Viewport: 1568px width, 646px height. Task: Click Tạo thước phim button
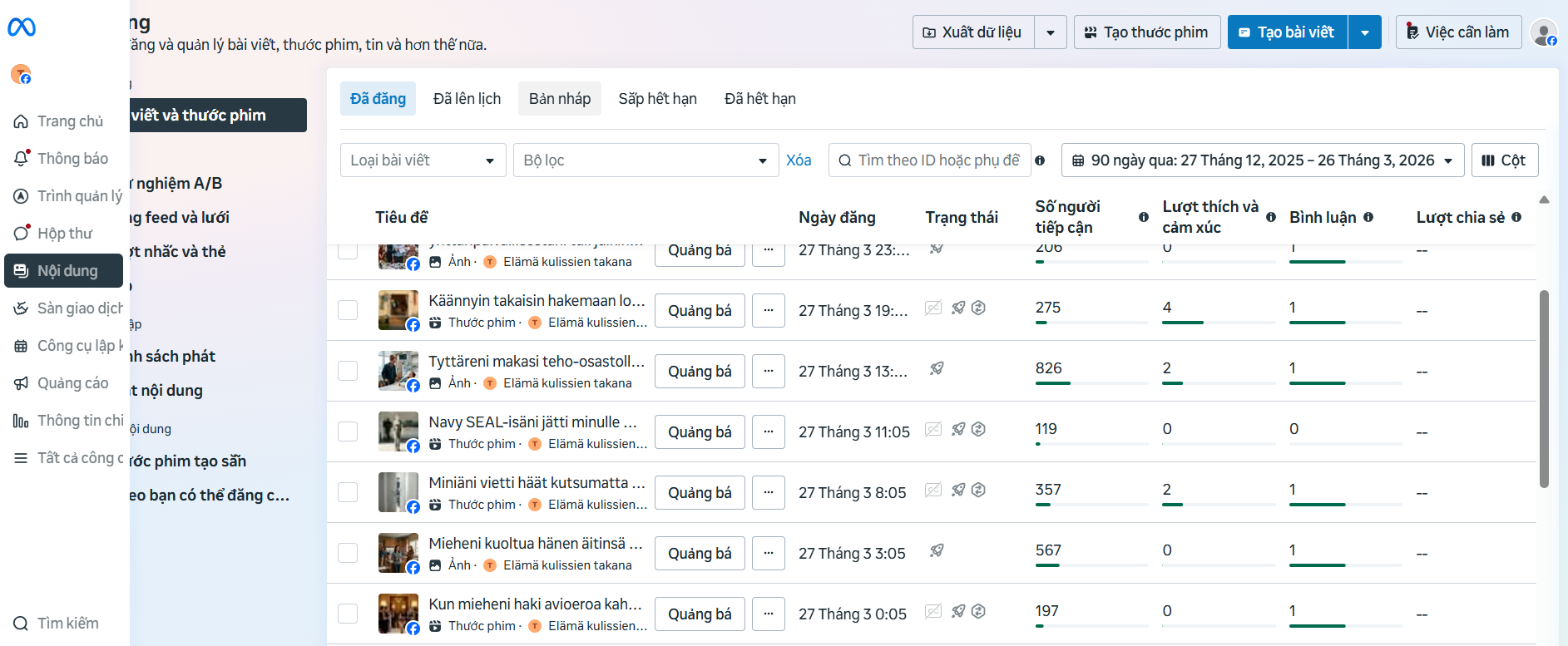click(x=1147, y=32)
